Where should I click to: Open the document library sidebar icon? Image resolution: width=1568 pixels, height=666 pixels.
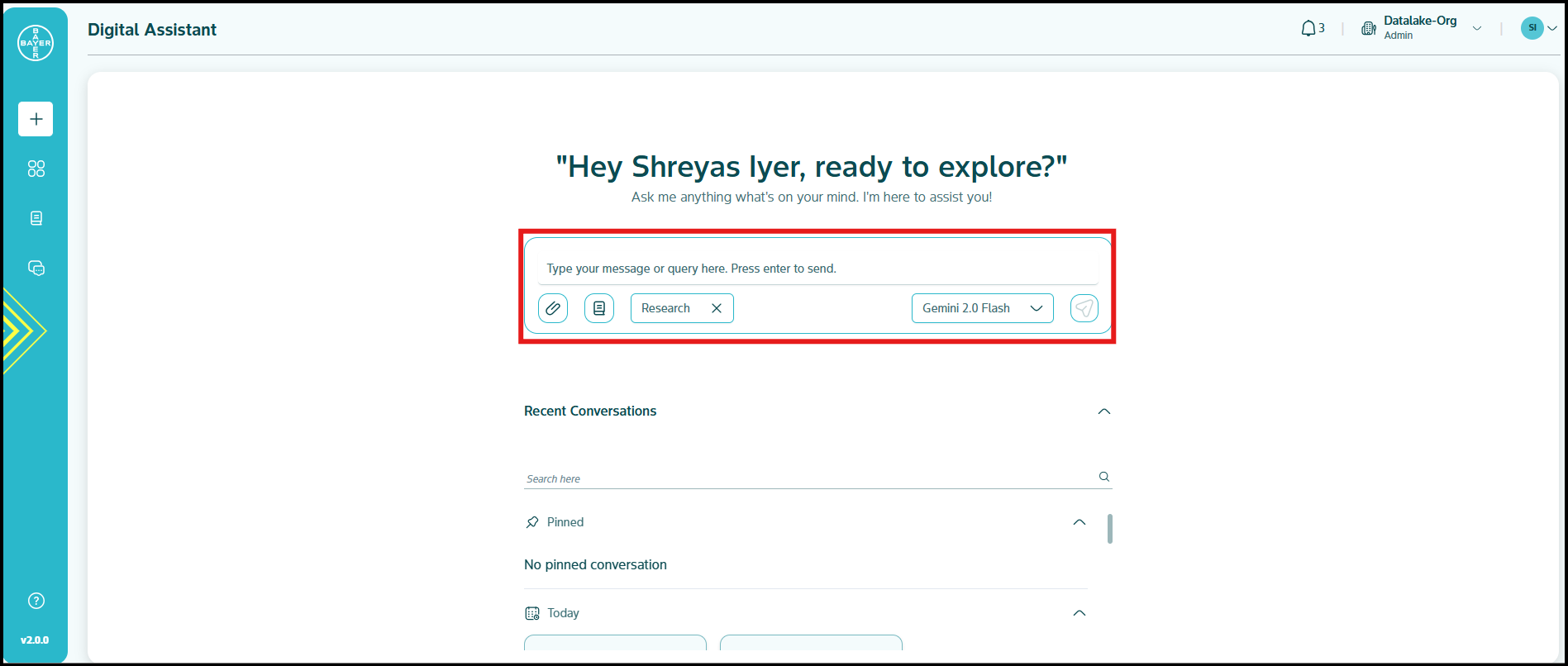click(36, 218)
